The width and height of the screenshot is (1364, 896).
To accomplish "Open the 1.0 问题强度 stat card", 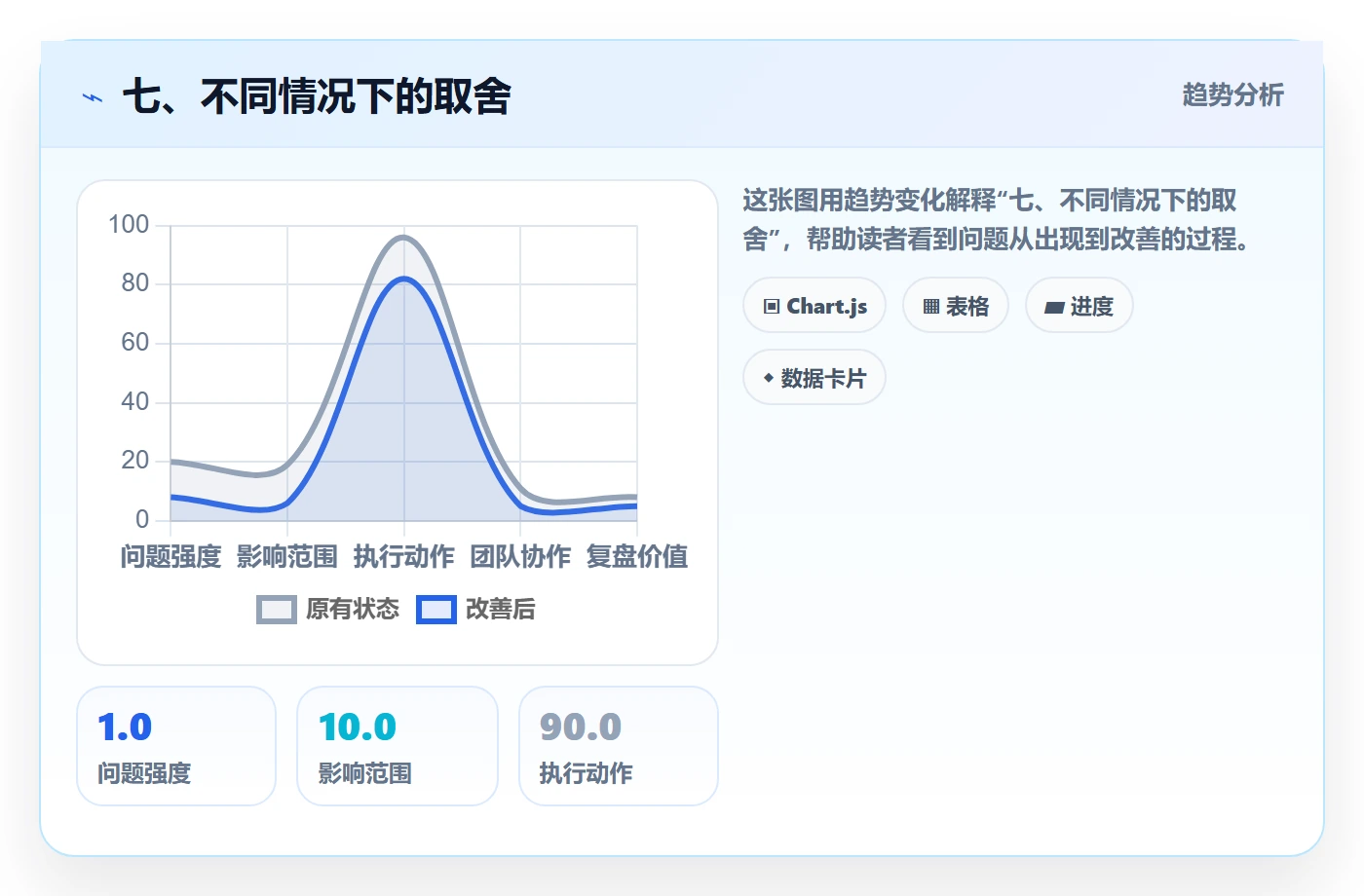I will click(176, 746).
